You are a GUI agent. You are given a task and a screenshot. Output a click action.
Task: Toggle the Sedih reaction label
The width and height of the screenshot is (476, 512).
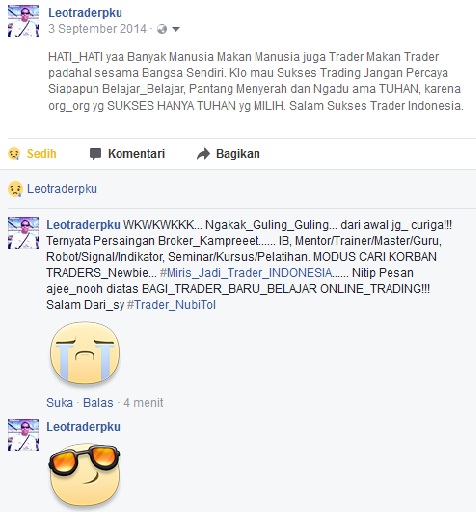click(x=41, y=154)
